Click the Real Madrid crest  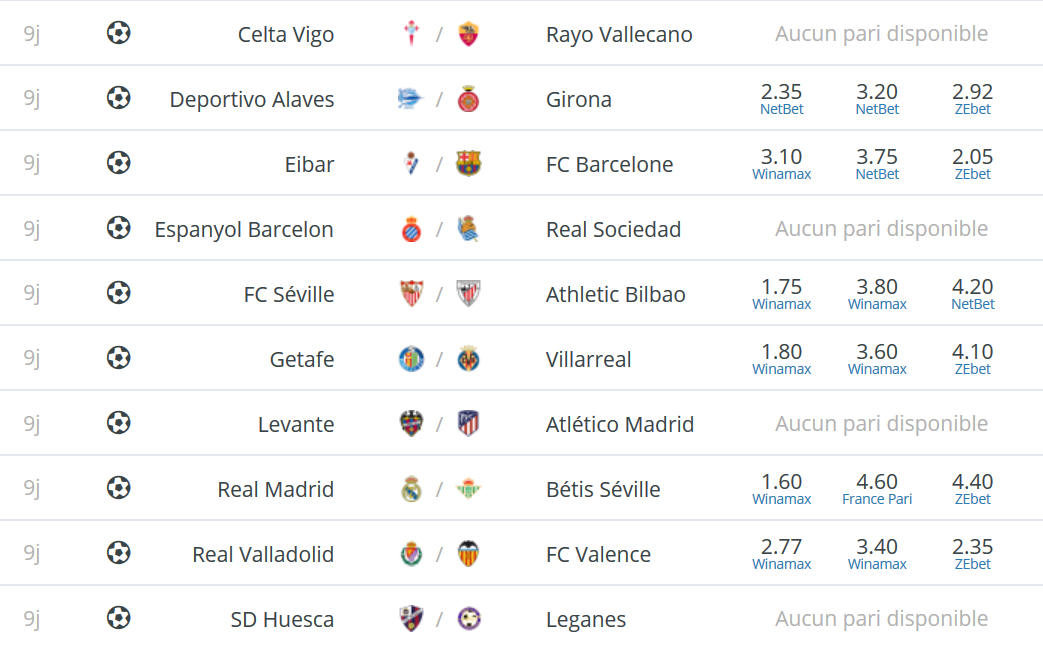pos(412,489)
